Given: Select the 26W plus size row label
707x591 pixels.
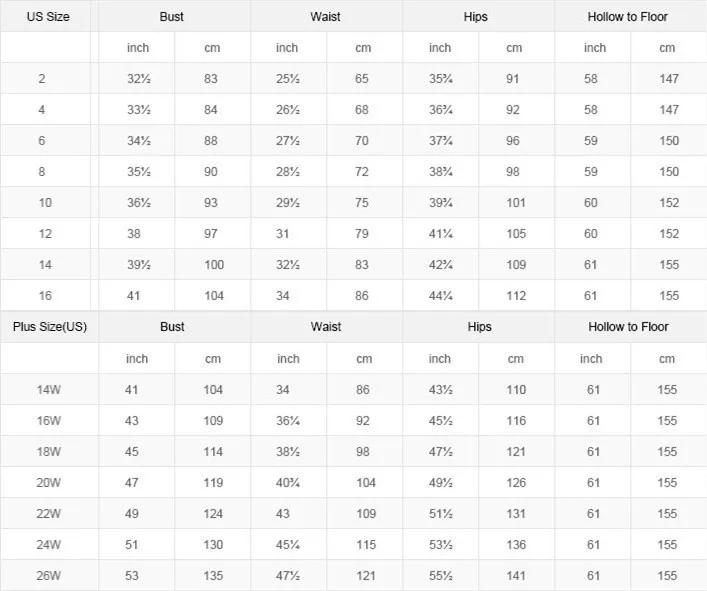Looking at the screenshot, I should click(x=49, y=576).
